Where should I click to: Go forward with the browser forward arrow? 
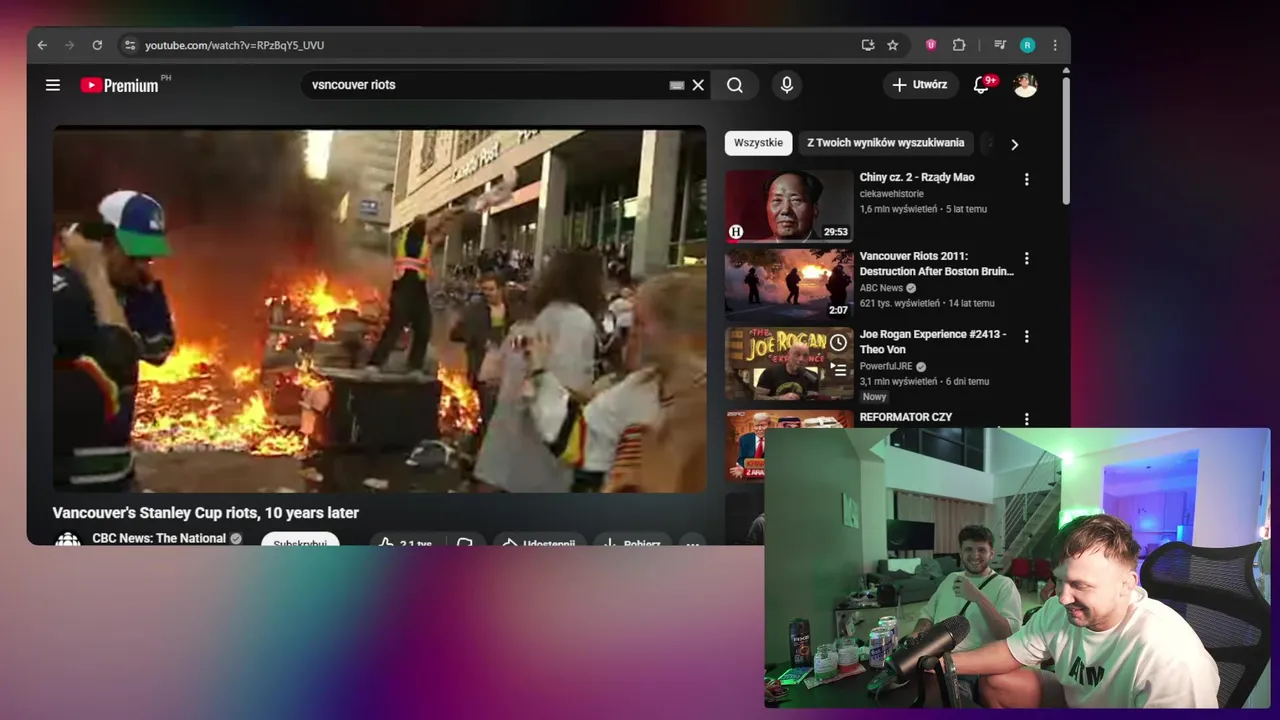(x=69, y=45)
